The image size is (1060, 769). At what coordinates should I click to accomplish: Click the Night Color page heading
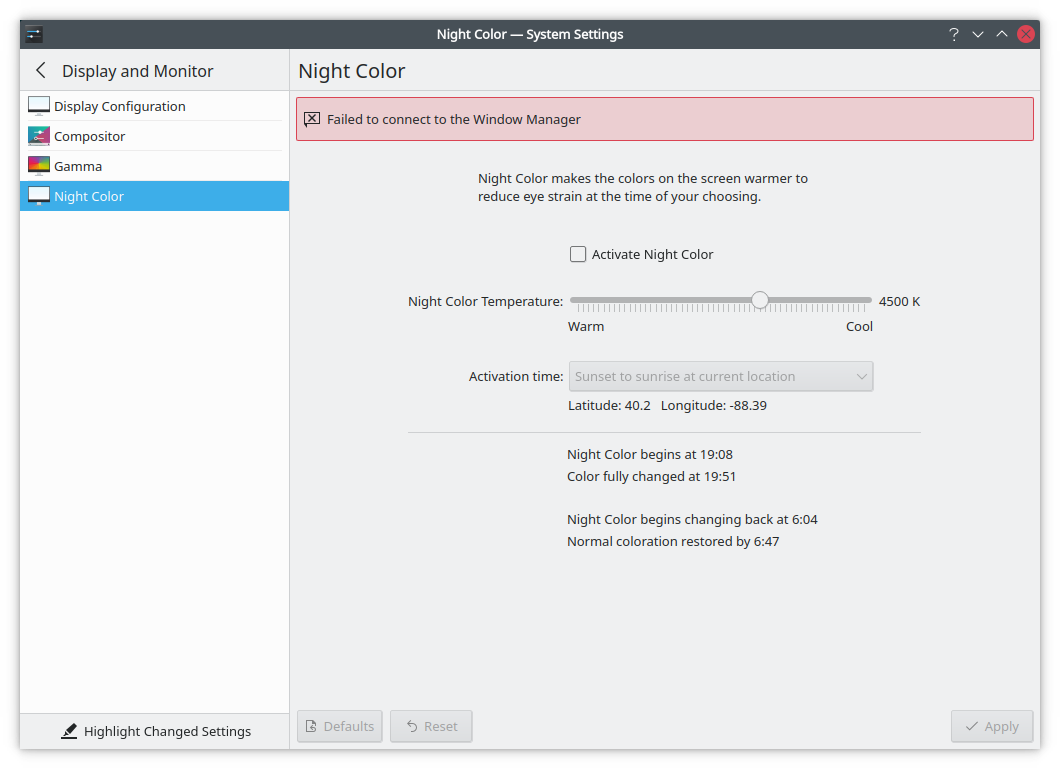pyautogui.click(x=352, y=71)
